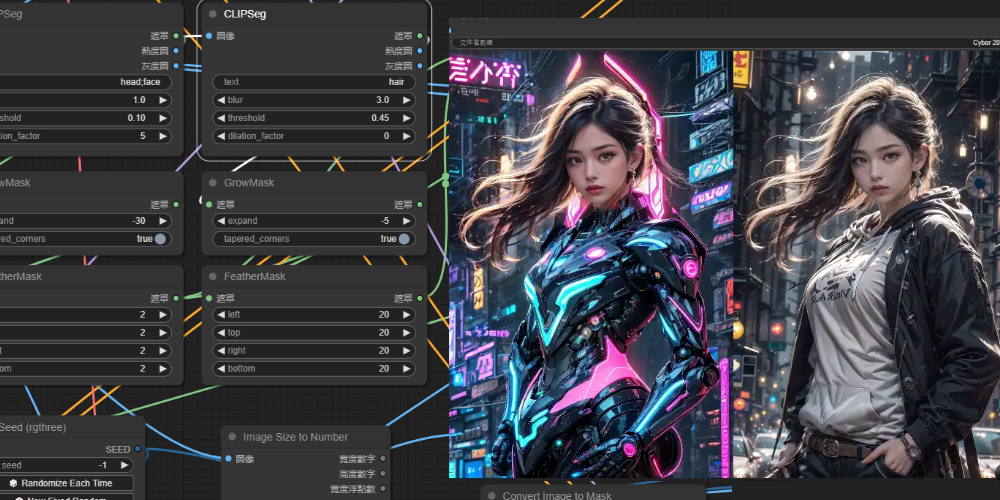The image size is (1000, 500).
Task: Click the 灰度圖 output port on hair CLIPSeg
Action: (x=419, y=66)
